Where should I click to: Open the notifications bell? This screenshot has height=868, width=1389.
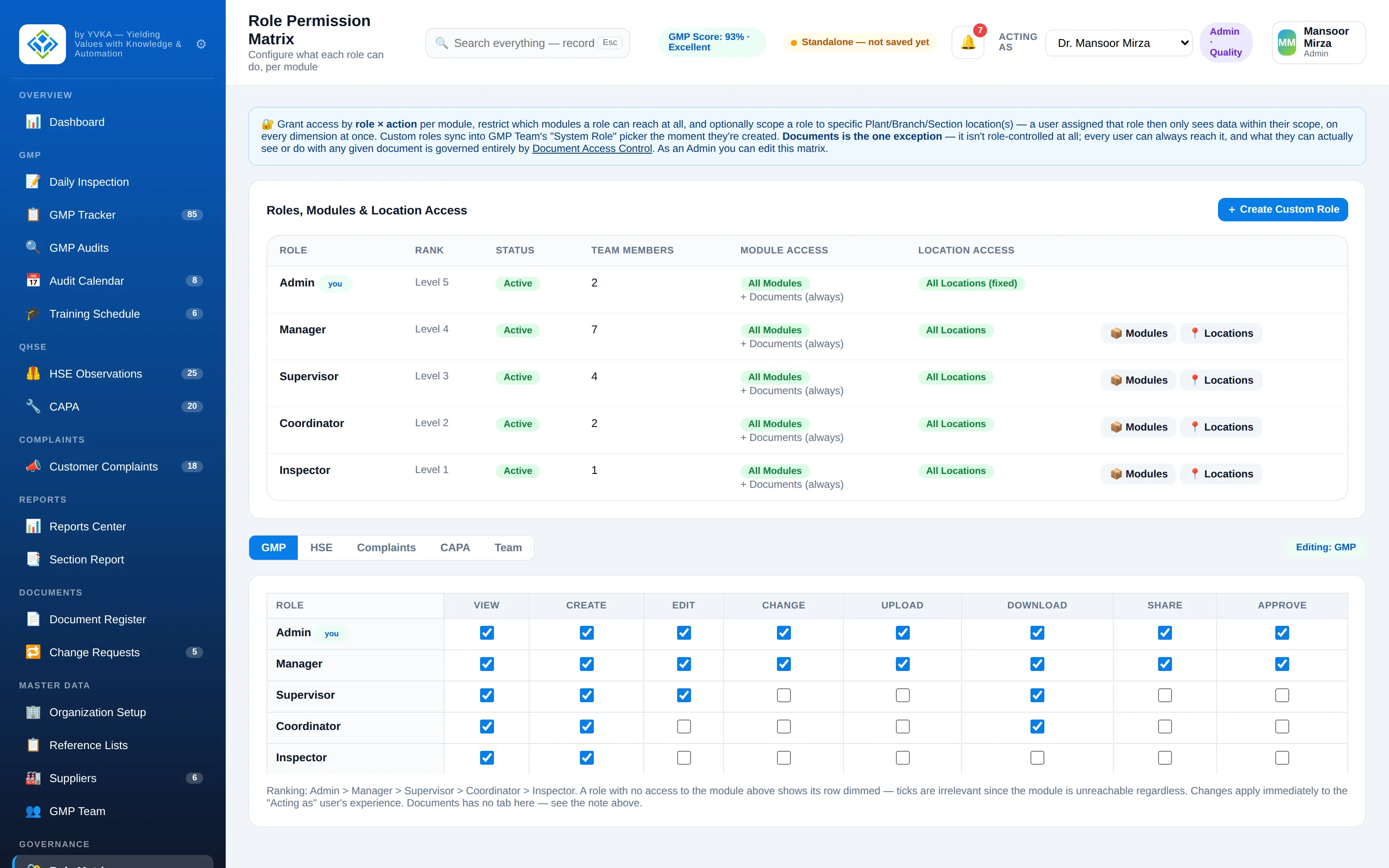tap(968, 43)
